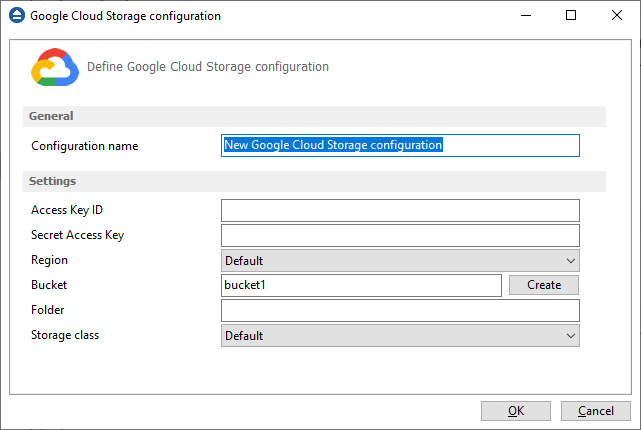Click the Configuration name input field
The width and height of the screenshot is (641, 430).
400,146
